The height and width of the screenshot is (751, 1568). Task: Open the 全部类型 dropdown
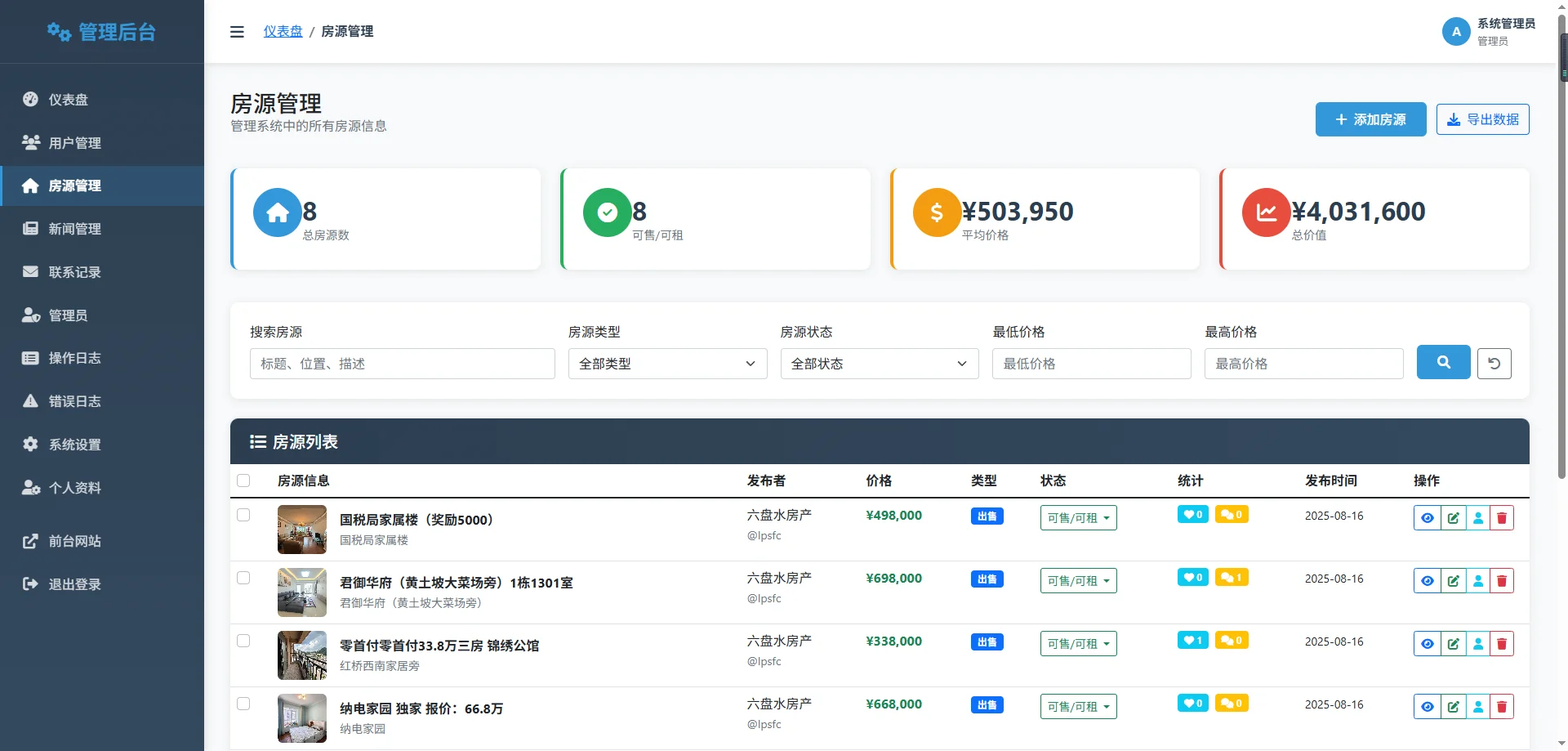tap(667, 363)
